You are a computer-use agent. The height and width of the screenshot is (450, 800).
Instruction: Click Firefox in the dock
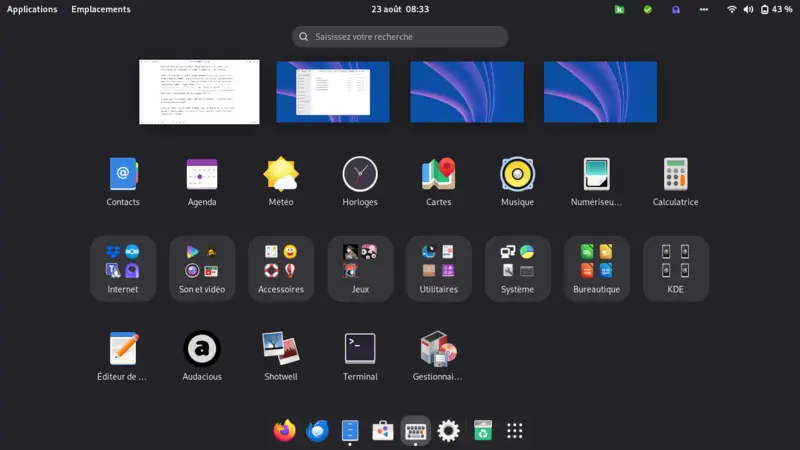coord(285,430)
